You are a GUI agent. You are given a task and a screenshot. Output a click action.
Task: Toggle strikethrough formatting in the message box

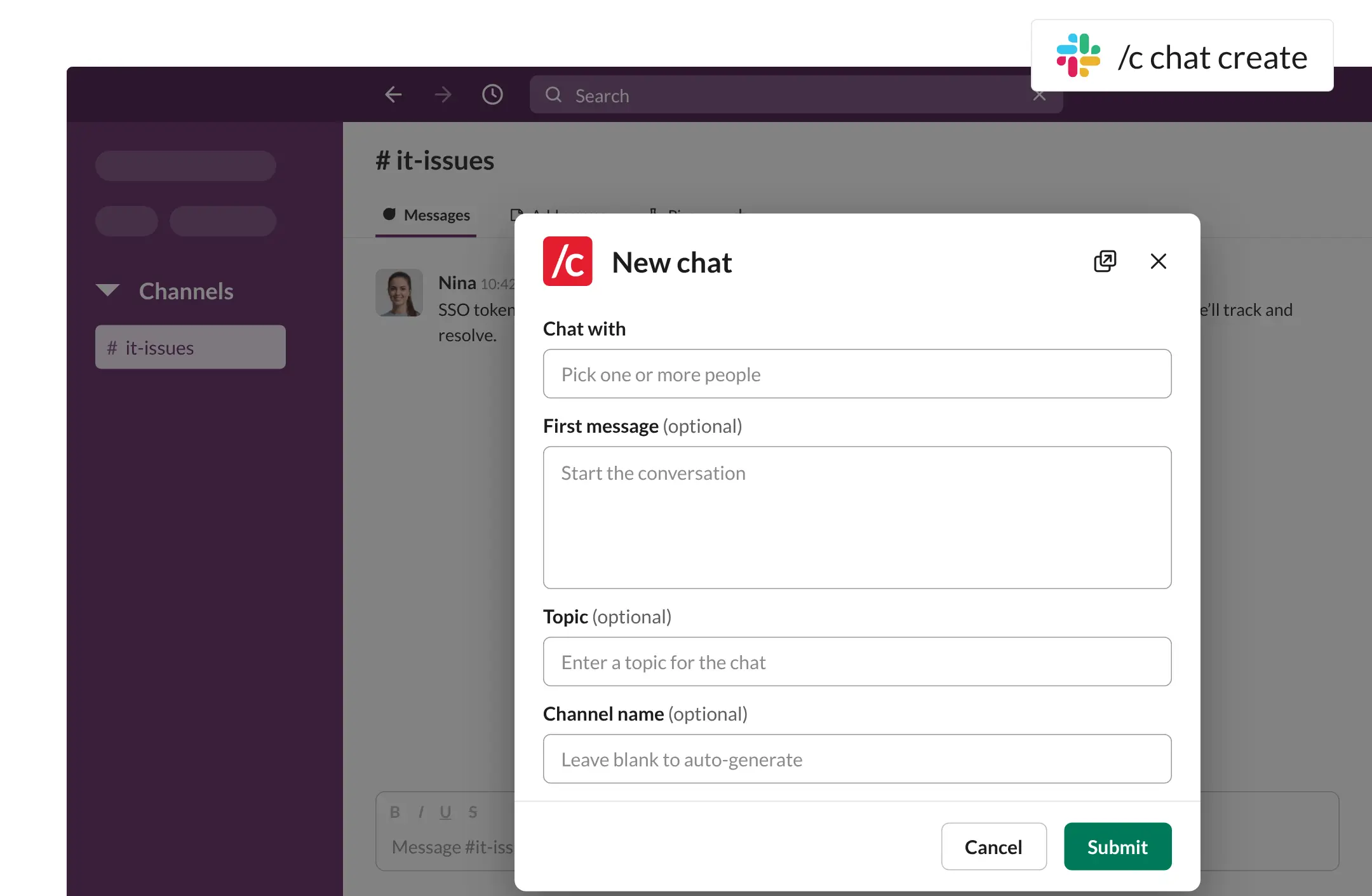click(473, 812)
